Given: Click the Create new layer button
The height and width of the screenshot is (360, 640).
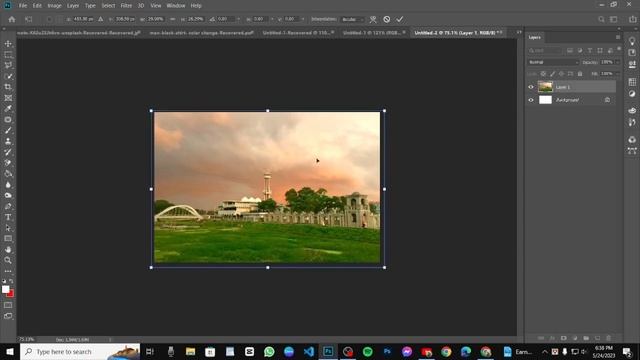Looking at the screenshot, I should coord(598,338).
